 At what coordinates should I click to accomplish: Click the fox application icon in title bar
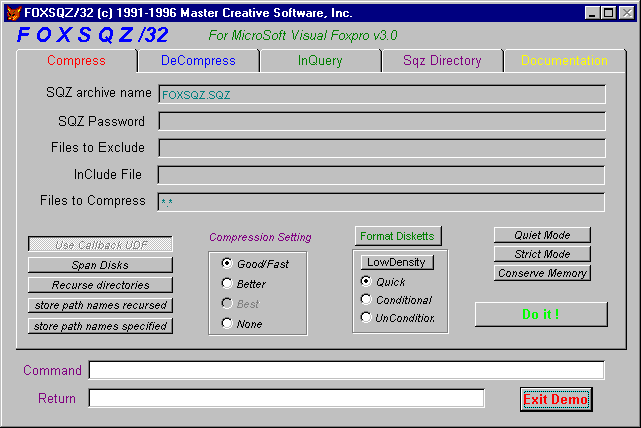coord(13,13)
